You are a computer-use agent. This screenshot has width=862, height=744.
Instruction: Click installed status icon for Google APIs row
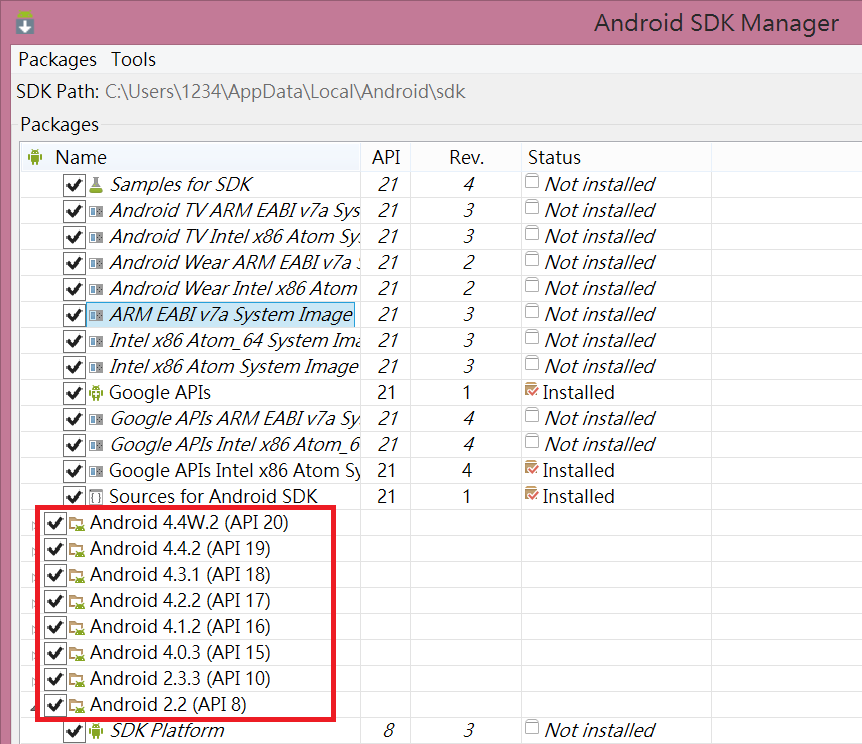click(x=532, y=390)
